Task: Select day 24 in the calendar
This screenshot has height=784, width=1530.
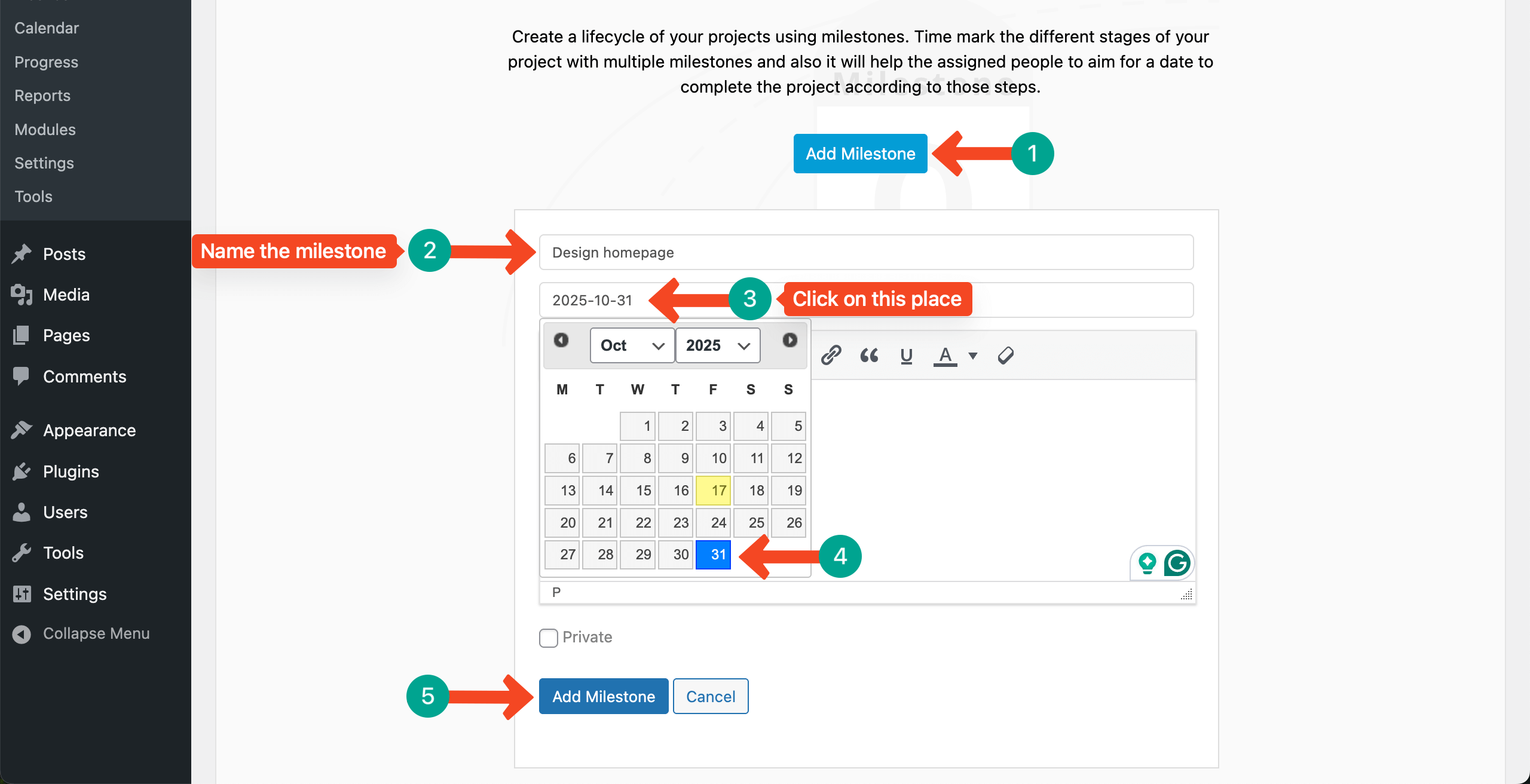Action: (713, 523)
